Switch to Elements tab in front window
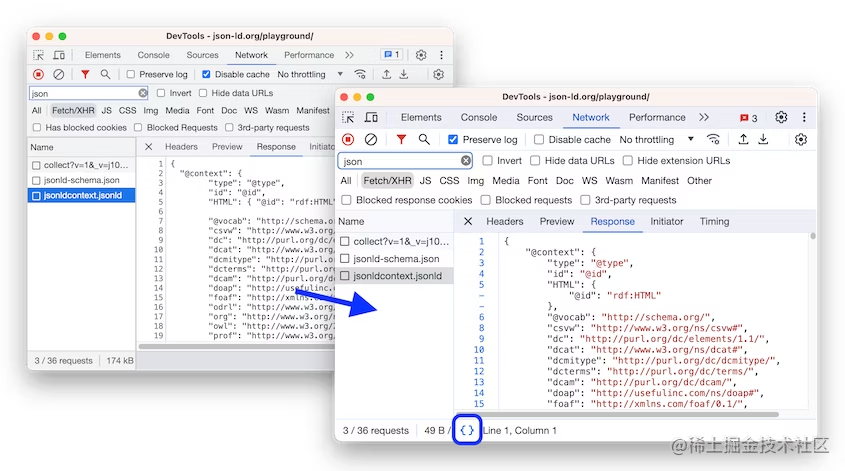This screenshot has height=471, width=845. [x=421, y=117]
